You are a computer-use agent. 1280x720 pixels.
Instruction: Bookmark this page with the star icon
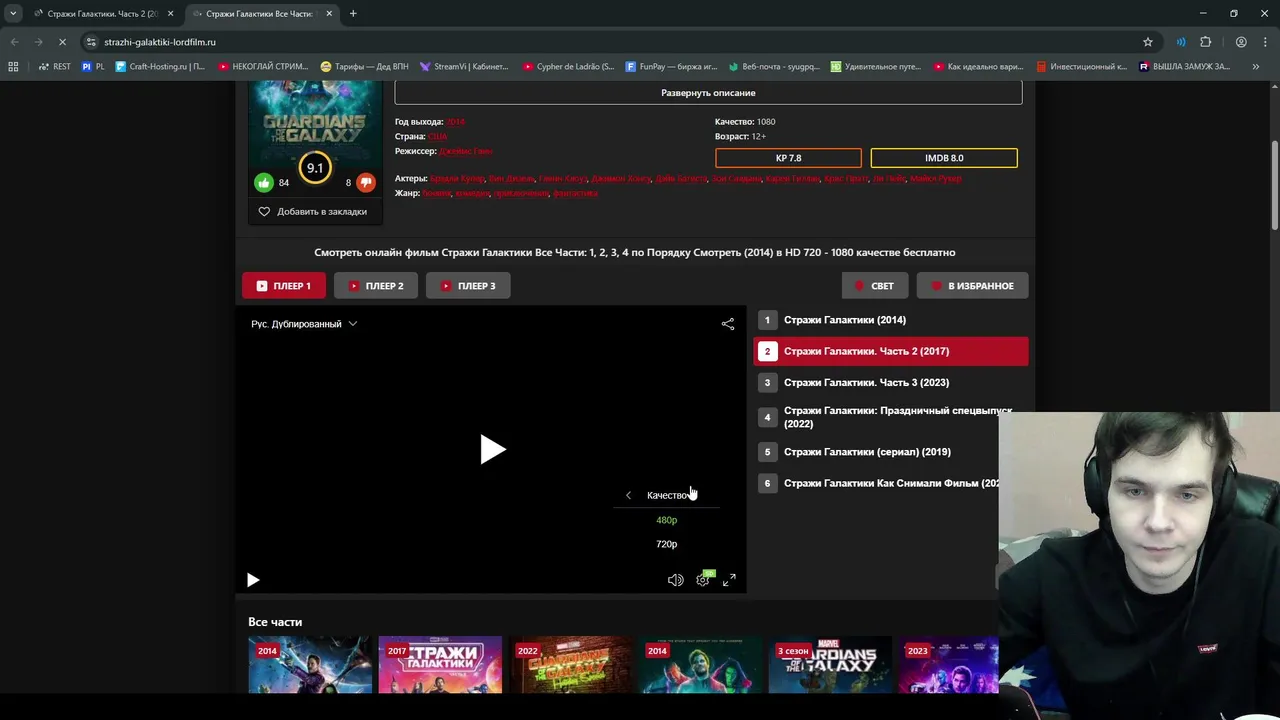click(x=1148, y=42)
